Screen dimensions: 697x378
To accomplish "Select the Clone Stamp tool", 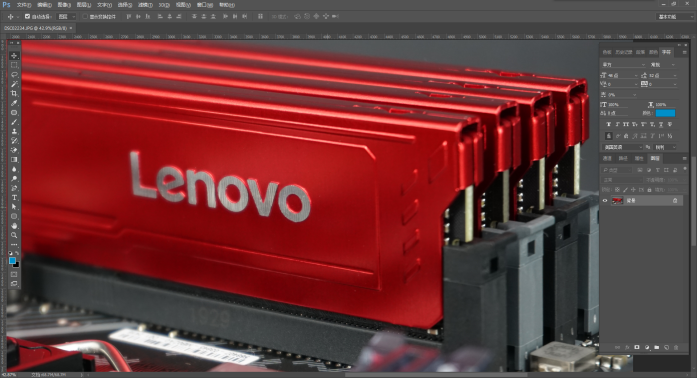I will point(14,131).
